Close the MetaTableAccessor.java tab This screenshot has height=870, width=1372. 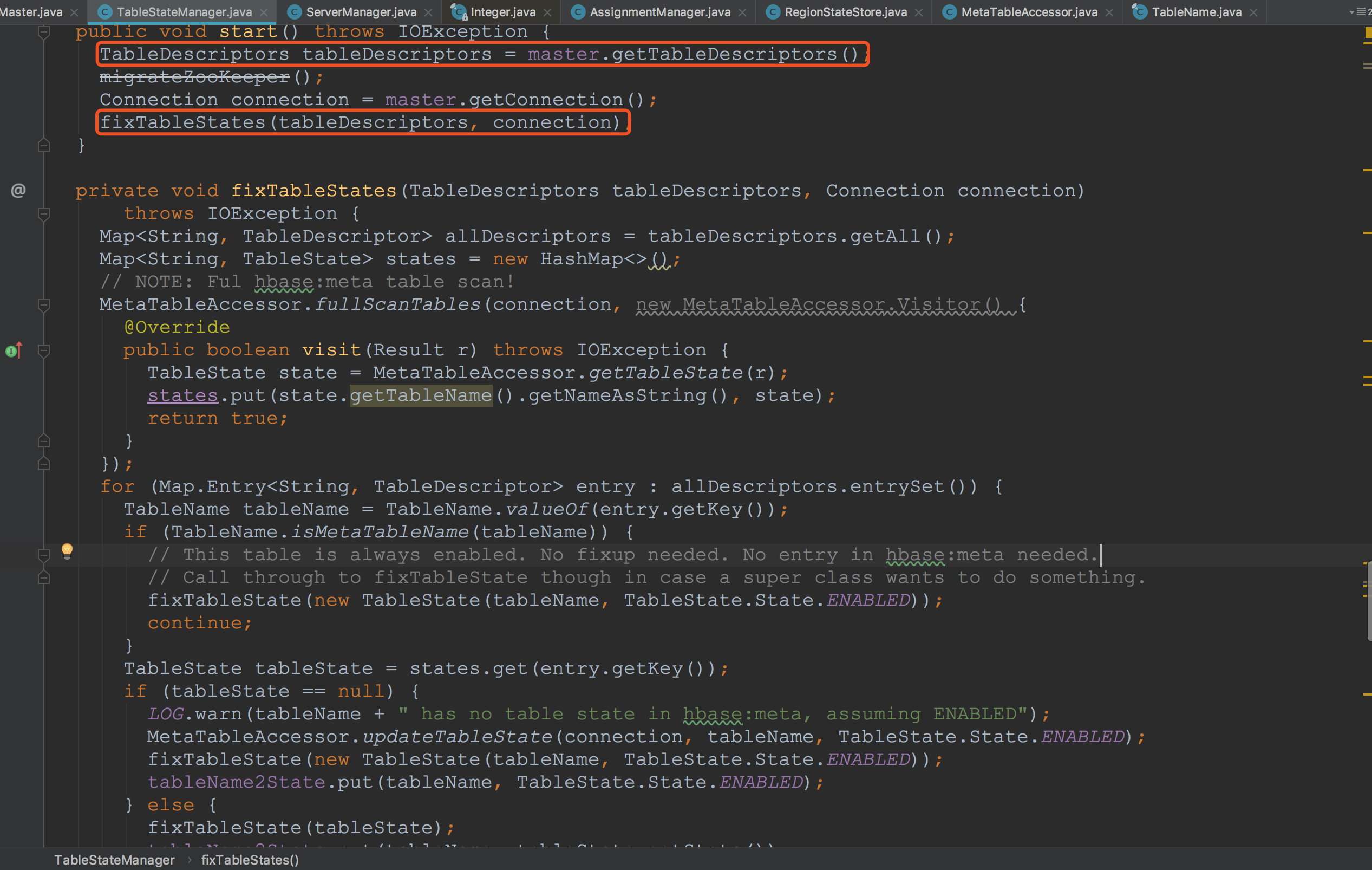pyautogui.click(x=1109, y=12)
